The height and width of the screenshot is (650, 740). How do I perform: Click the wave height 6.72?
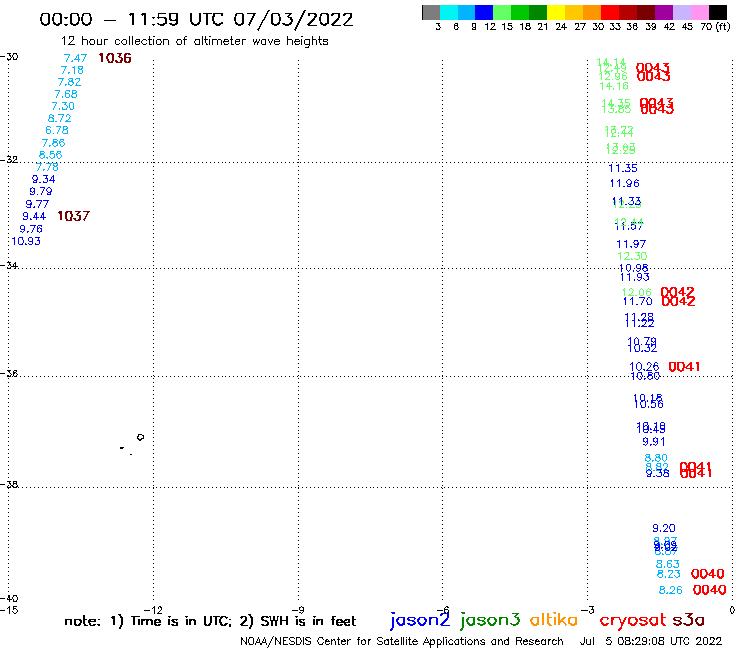59,118
